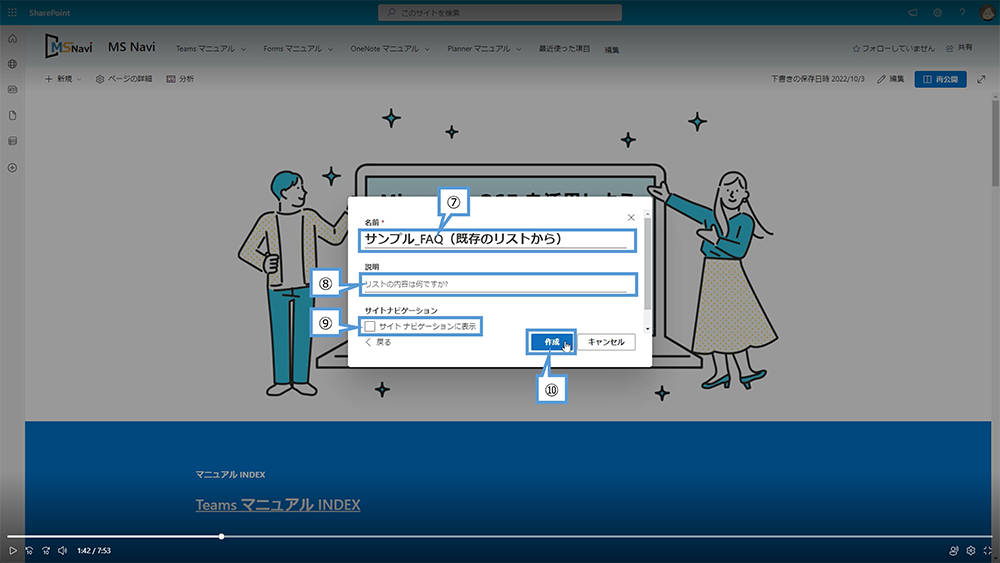The width and height of the screenshot is (1000, 563).
Task: Open the files page icon in left rail
Action: click(12, 115)
